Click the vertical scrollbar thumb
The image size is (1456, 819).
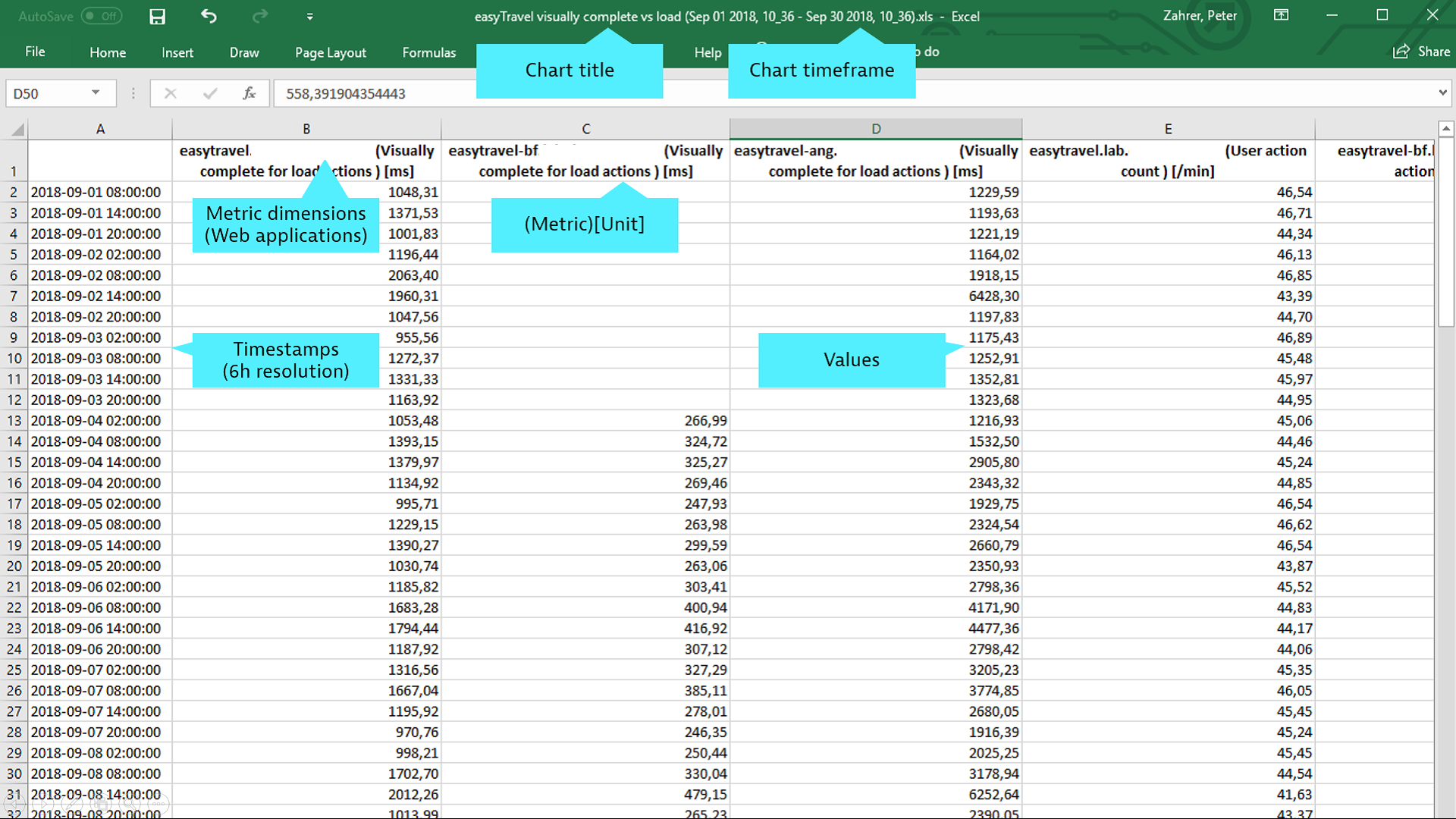1446,232
